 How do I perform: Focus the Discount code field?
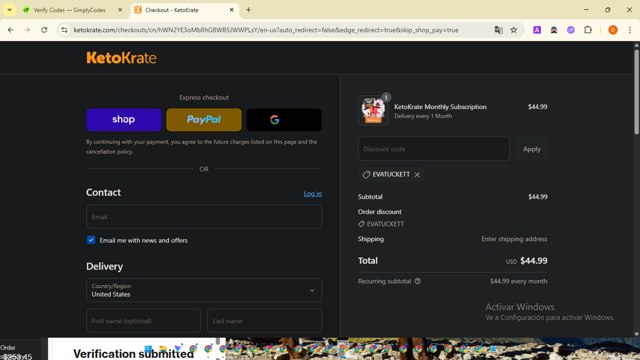(433, 149)
